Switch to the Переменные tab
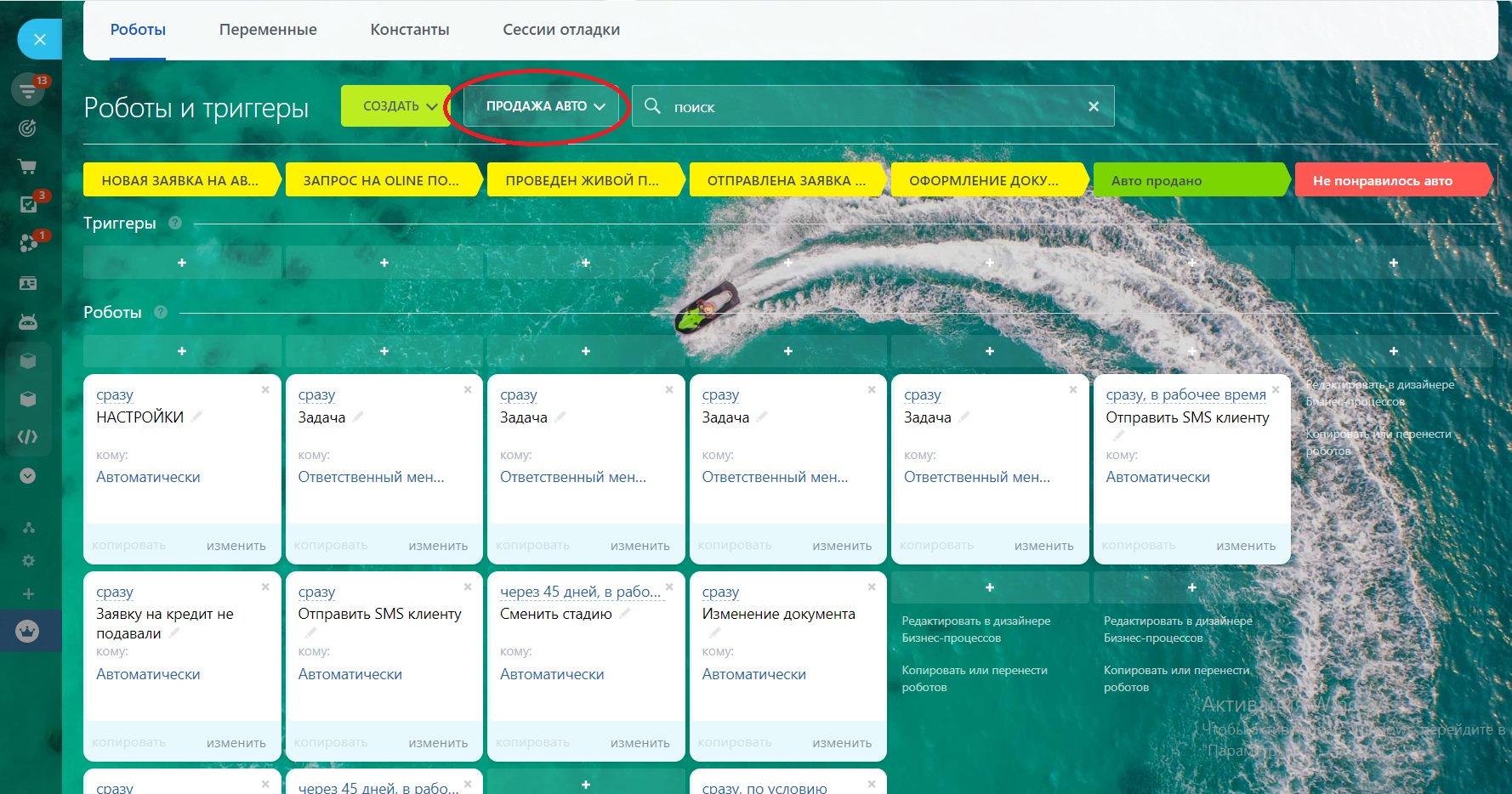 (268, 30)
